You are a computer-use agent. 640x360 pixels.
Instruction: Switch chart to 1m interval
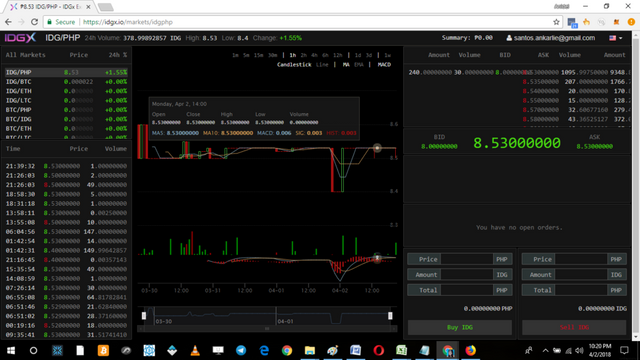point(235,55)
